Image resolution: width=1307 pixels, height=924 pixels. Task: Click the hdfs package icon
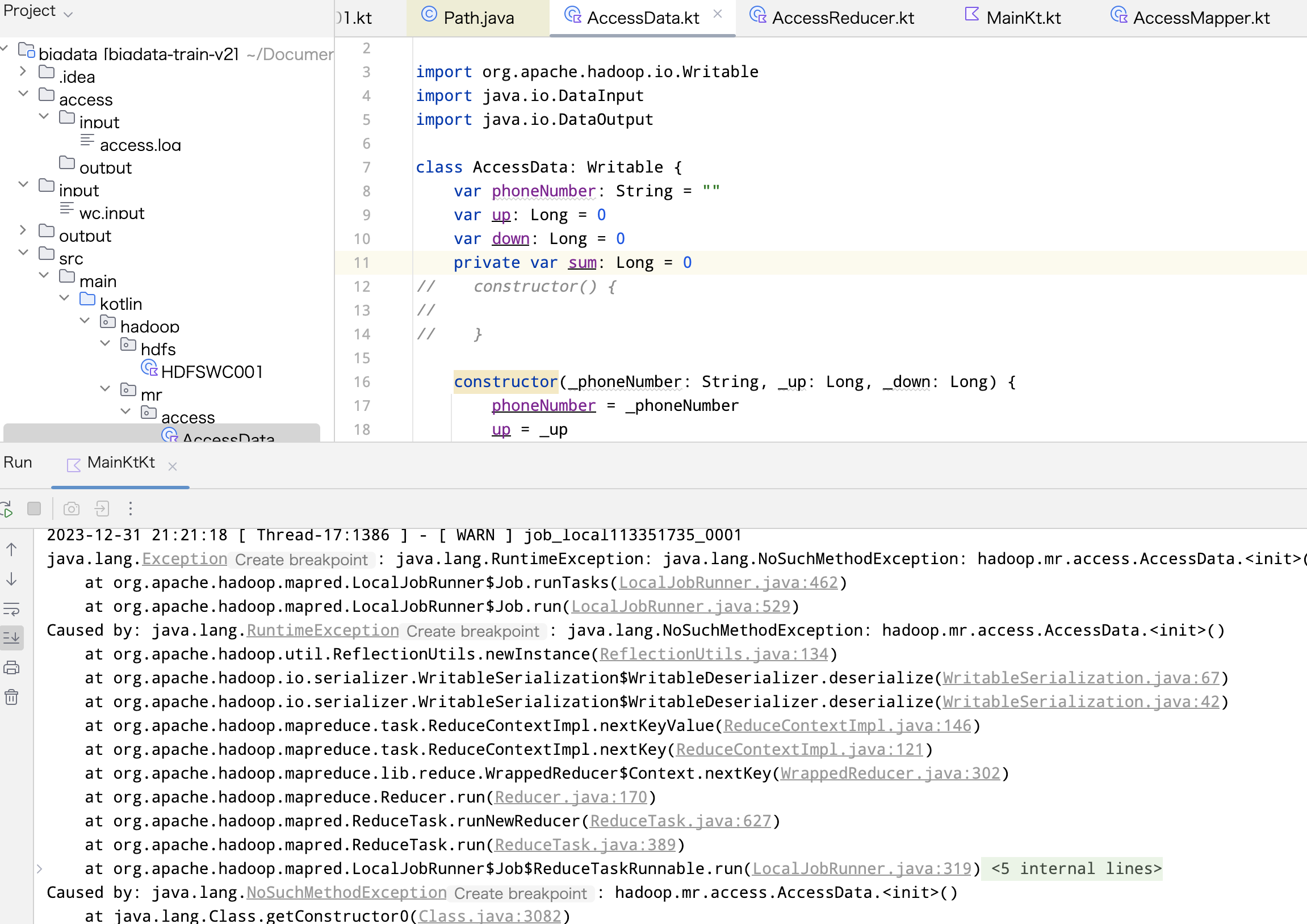[x=128, y=344]
